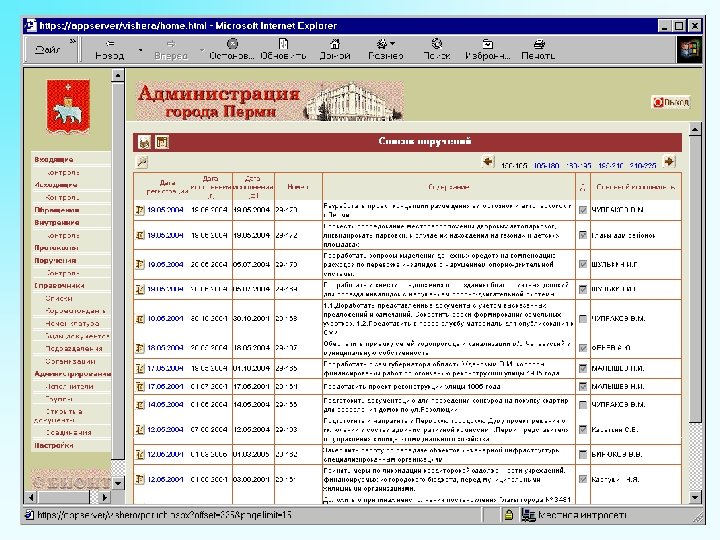Screen dimensions: 720x540
Task: Open the 10.05.2004 registration date link
Action: click(165, 318)
